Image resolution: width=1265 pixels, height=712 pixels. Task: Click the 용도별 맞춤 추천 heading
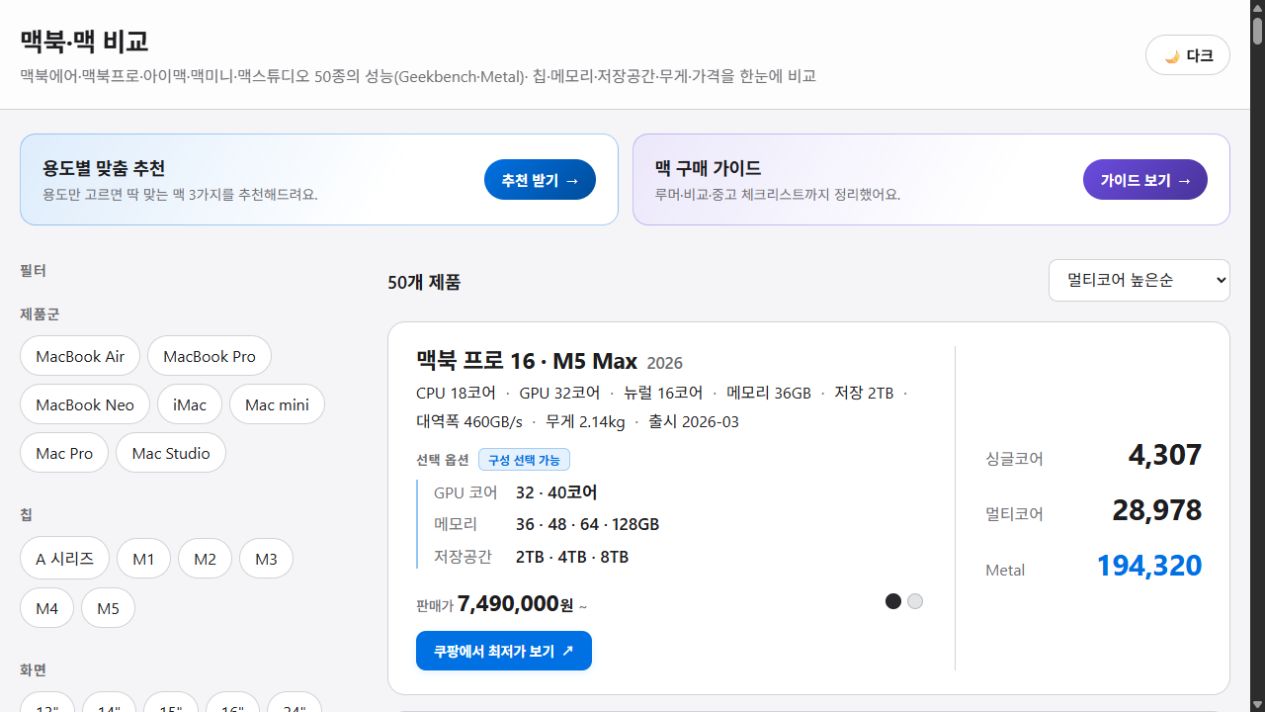[104, 169]
